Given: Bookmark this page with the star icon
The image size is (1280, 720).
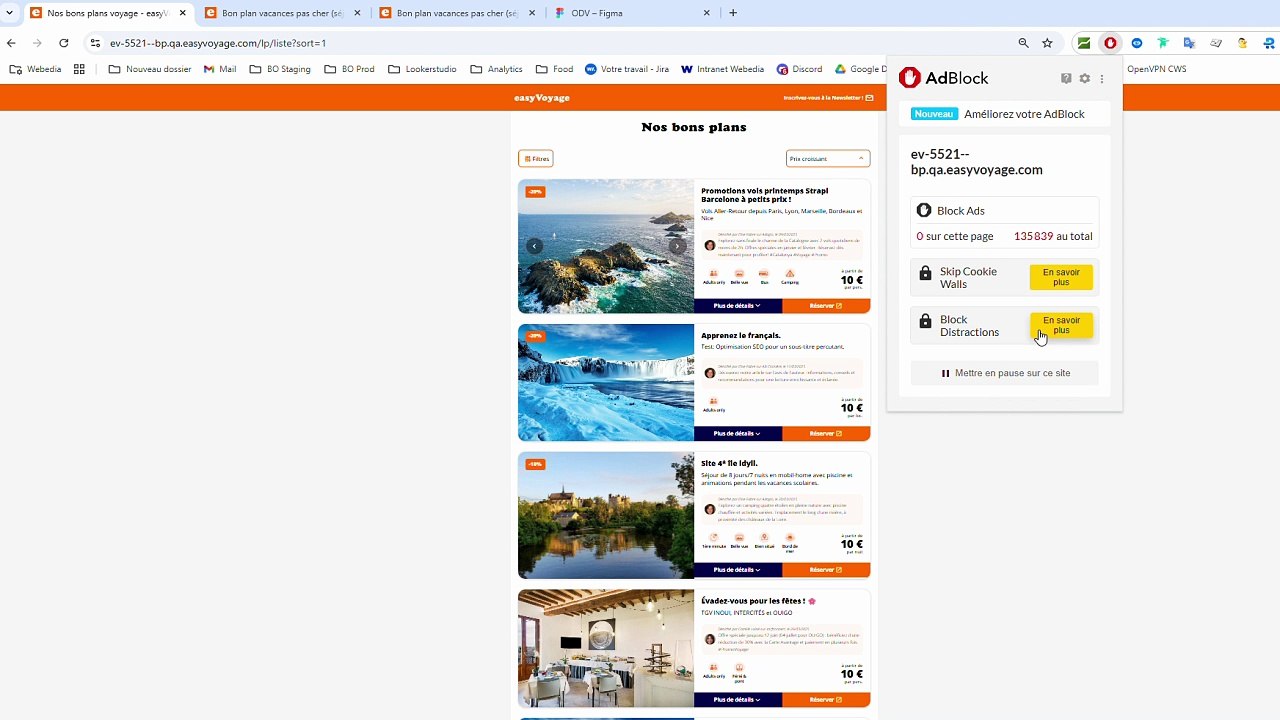Looking at the screenshot, I should (x=1047, y=43).
